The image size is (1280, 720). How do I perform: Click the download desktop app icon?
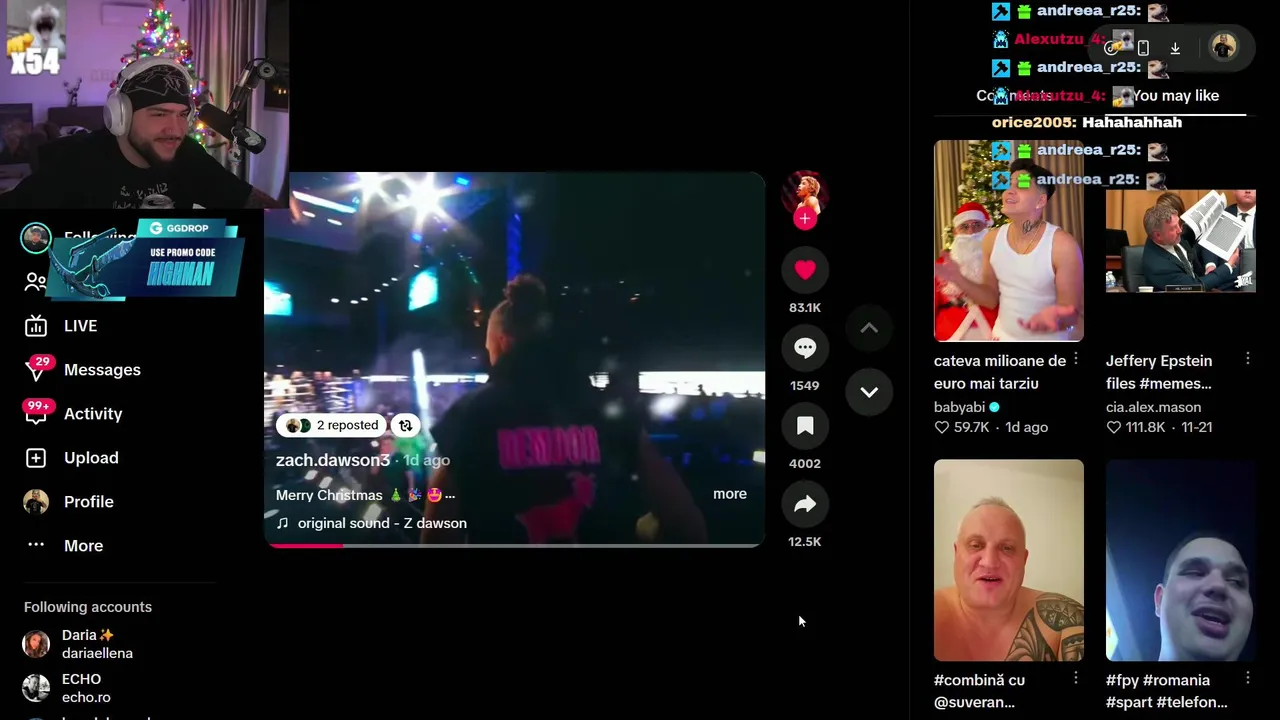coord(1175,48)
